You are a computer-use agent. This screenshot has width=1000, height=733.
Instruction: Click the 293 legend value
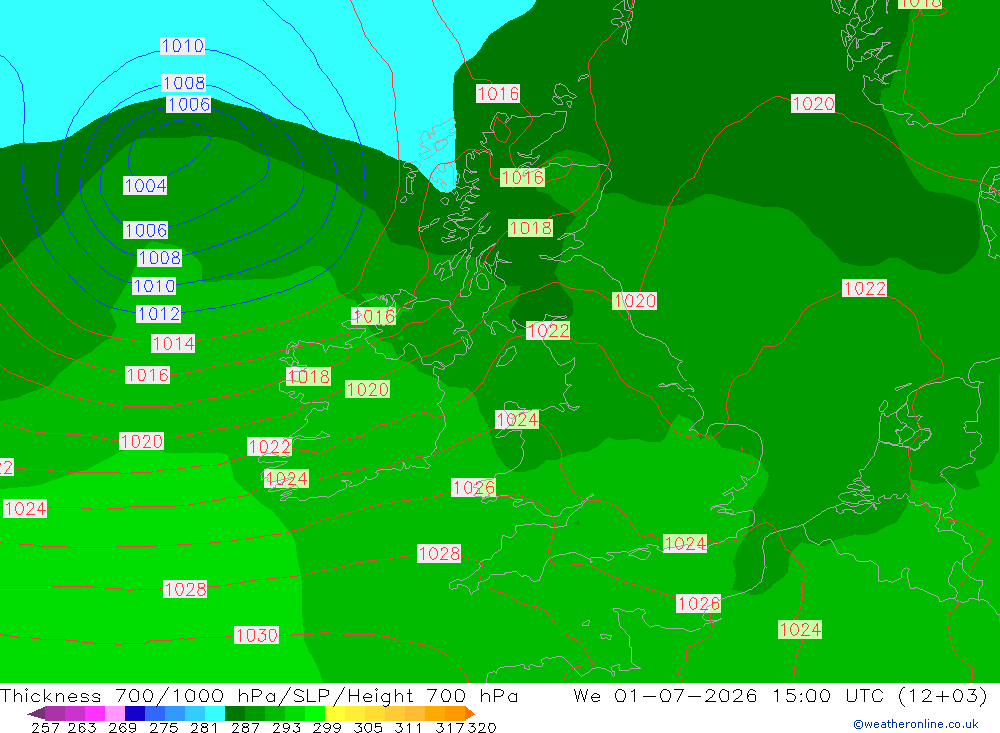coord(286,727)
